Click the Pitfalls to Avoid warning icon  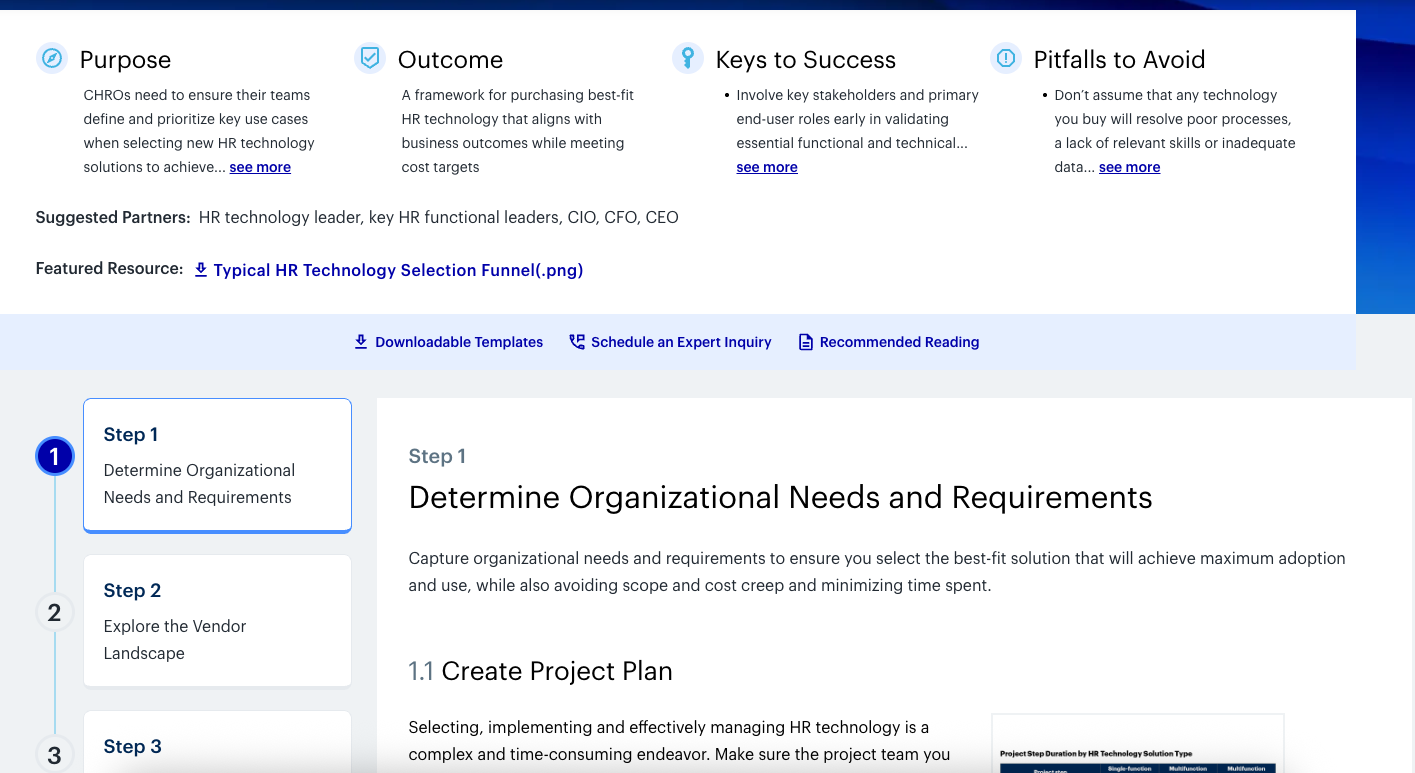[x=1006, y=59]
